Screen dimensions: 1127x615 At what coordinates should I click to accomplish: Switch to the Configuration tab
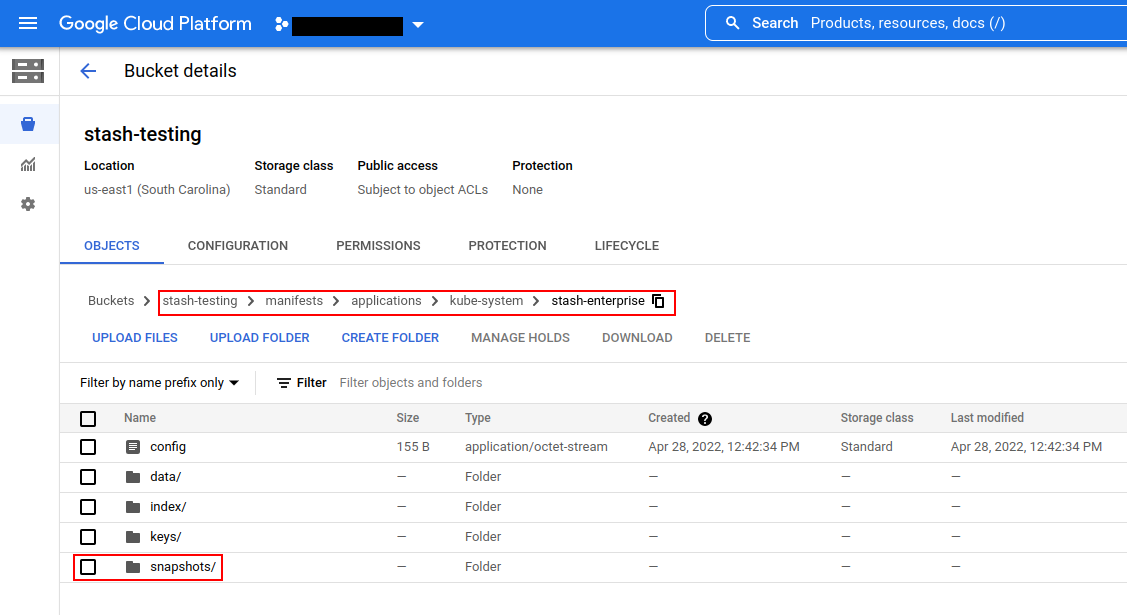[238, 246]
